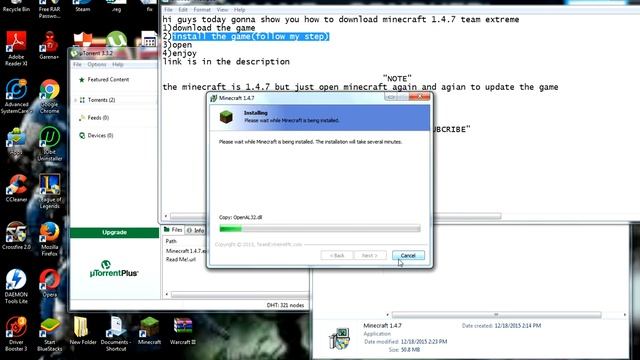Open Notepad View menu
The width and height of the screenshot is (640, 360).
click(x=222, y=9)
